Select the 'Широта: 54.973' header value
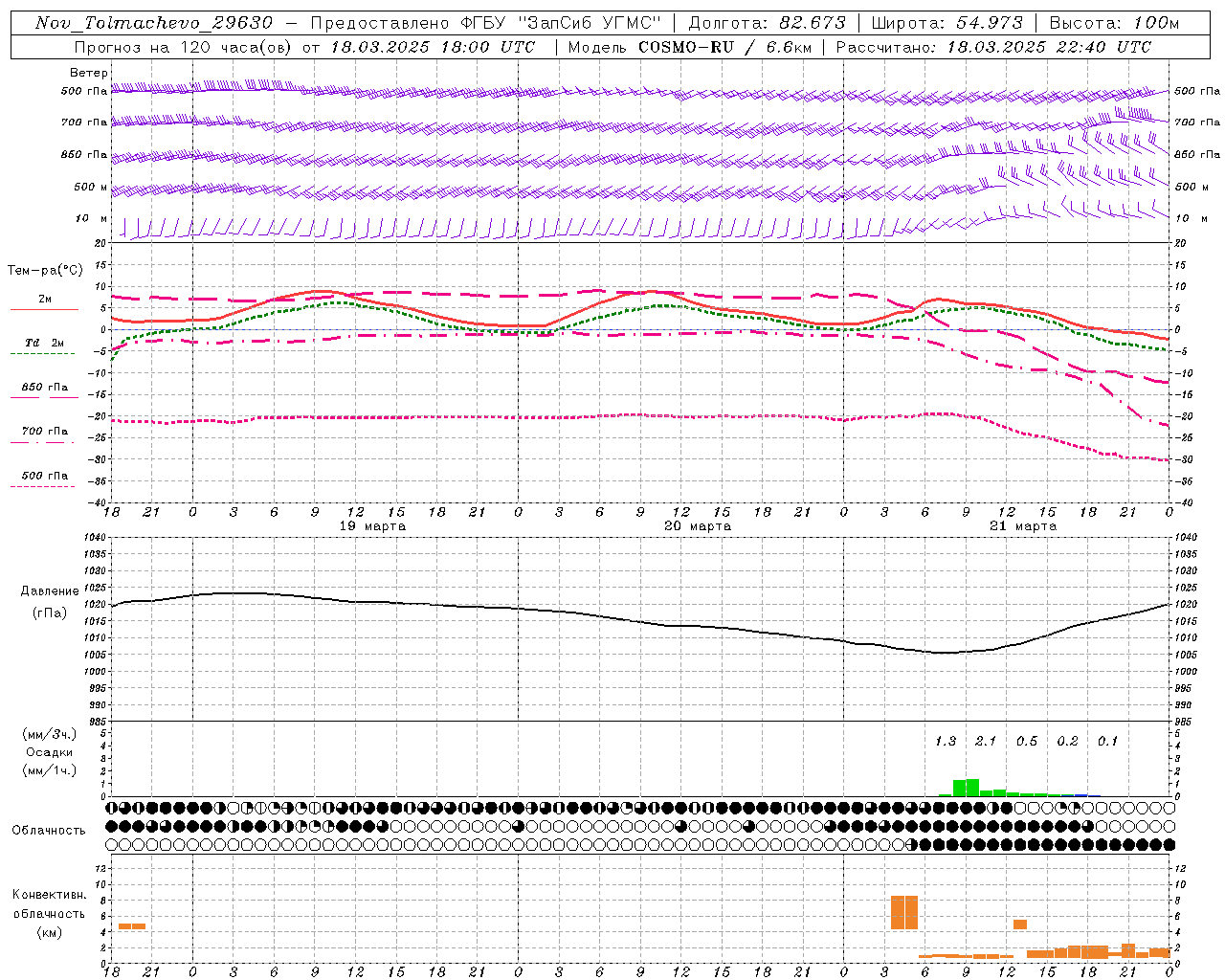Image resolution: width=1225 pixels, height=980 pixels. click(x=946, y=23)
